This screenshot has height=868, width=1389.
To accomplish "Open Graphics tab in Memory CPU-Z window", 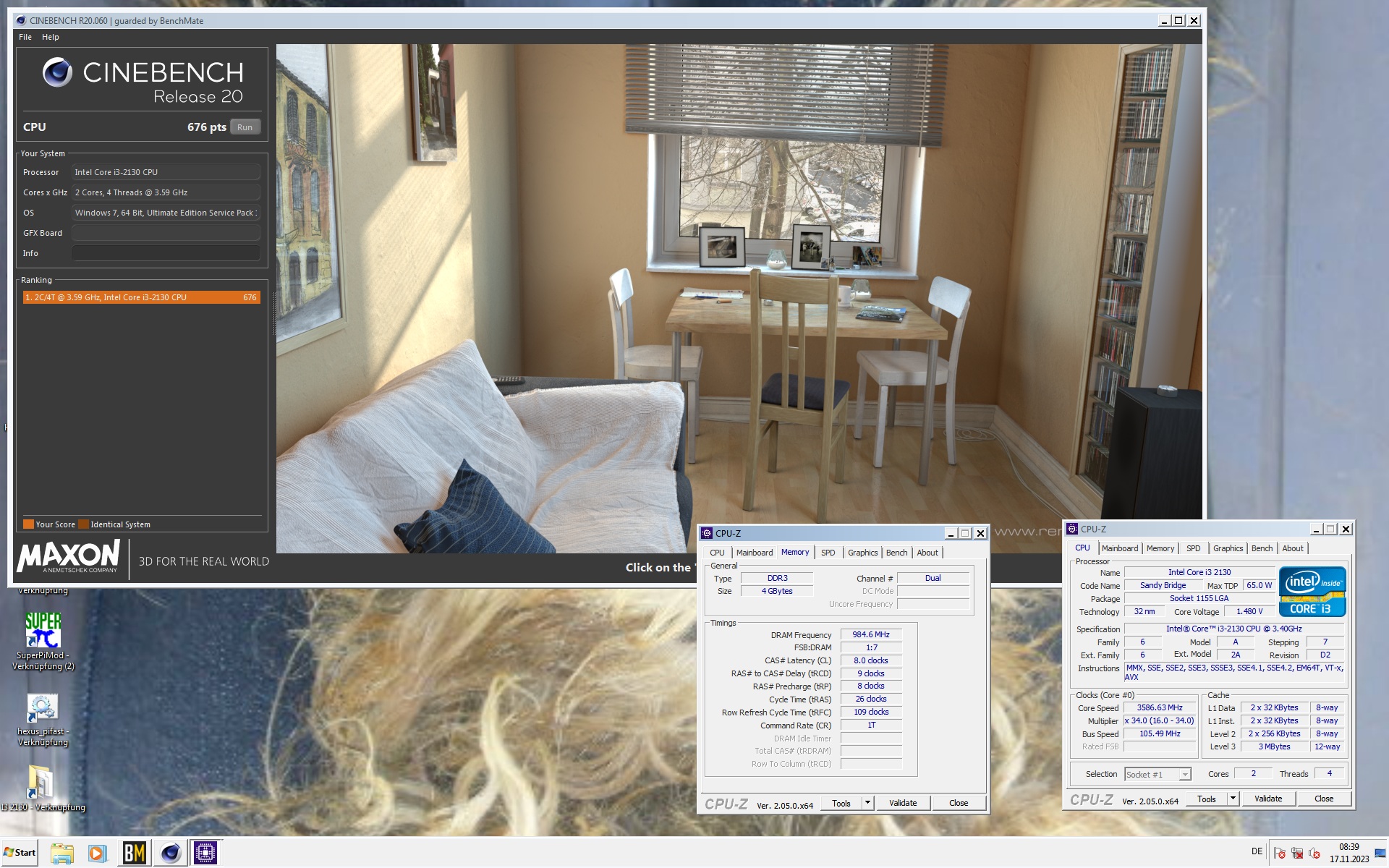I will coord(862,553).
